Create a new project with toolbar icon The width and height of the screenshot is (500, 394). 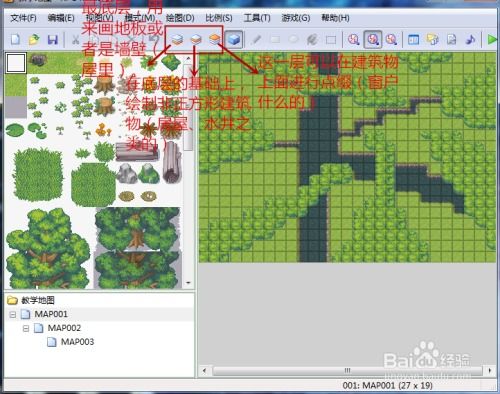[15, 40]
